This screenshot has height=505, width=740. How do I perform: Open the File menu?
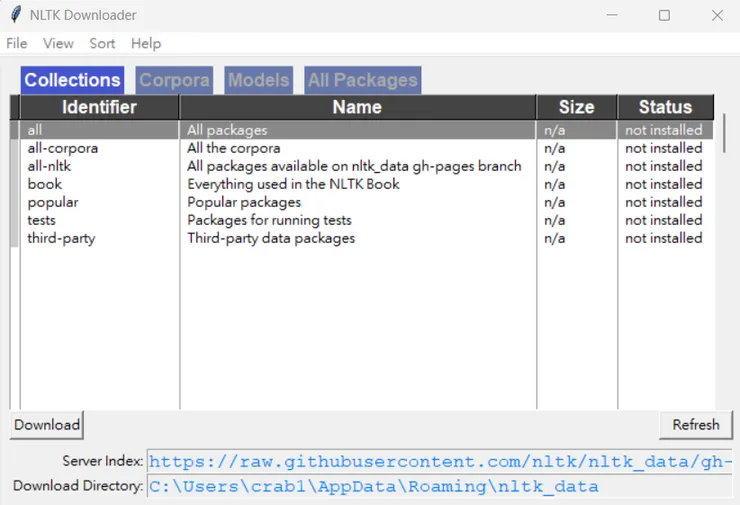point(17,43)
